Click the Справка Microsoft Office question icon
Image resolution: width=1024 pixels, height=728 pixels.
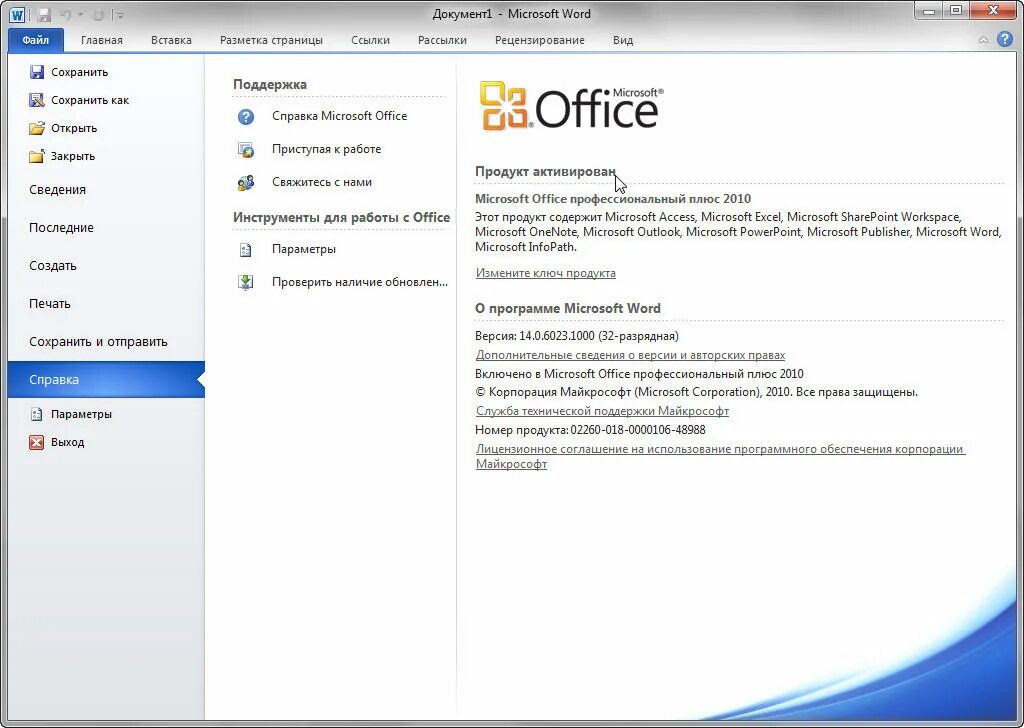[x=246, y=116]
